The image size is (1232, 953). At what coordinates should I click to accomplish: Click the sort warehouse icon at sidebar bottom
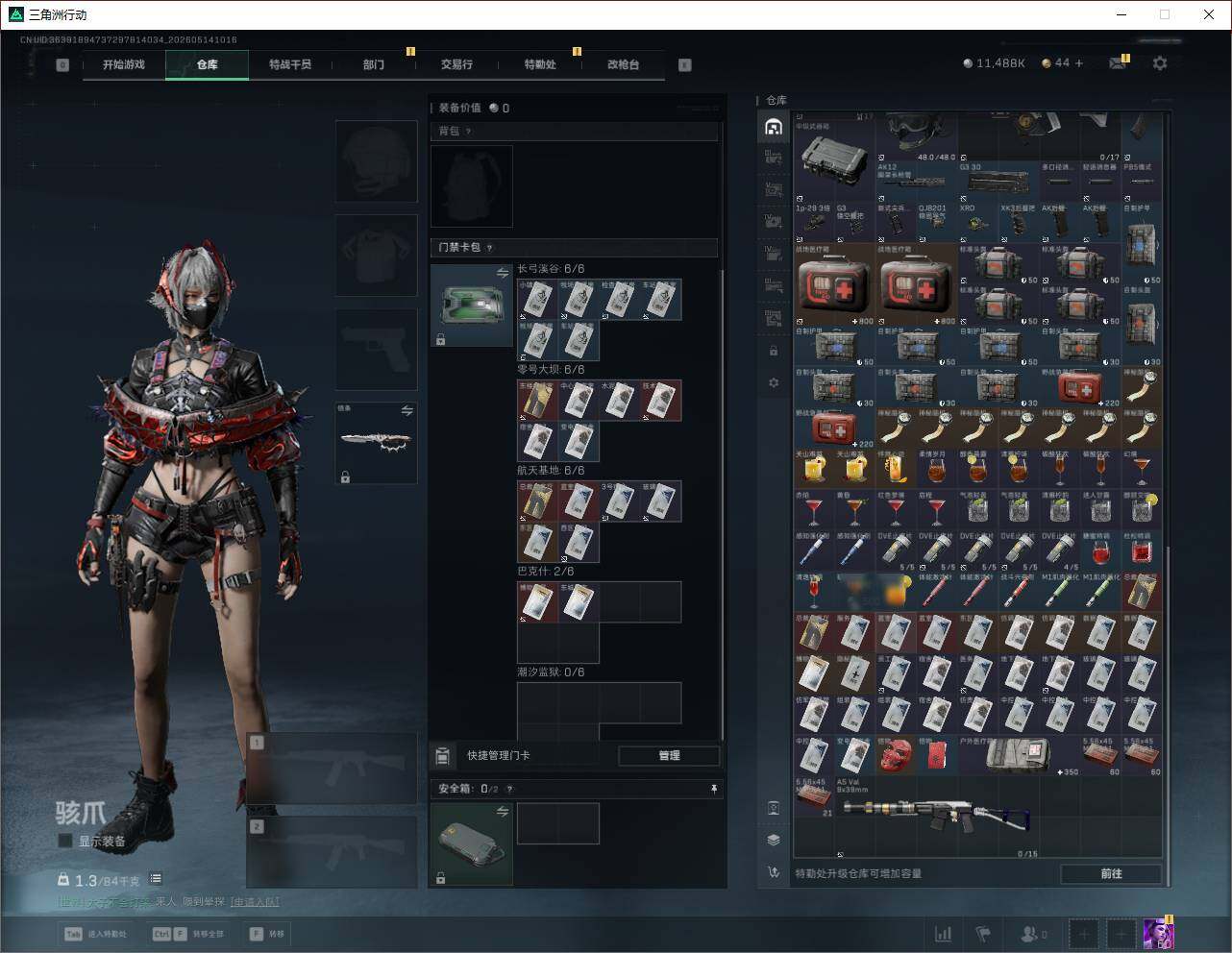(774, 872)
